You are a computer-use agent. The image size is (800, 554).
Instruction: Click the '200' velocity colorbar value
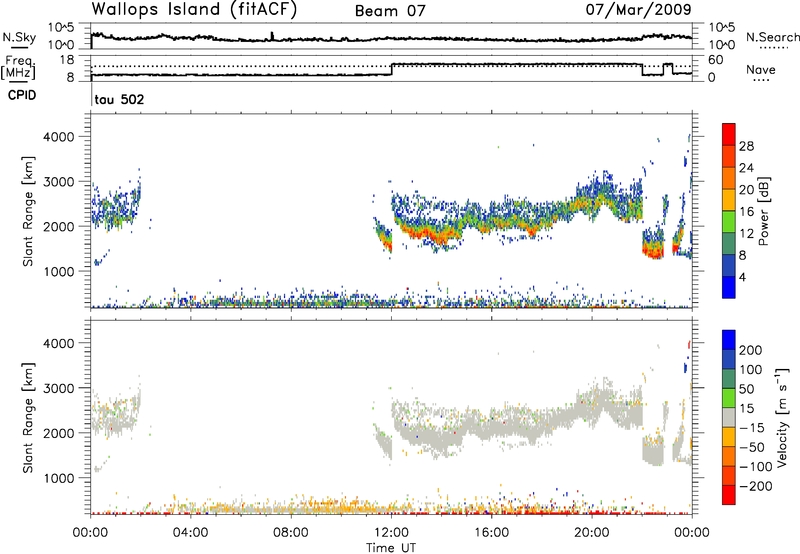point(751,350)
